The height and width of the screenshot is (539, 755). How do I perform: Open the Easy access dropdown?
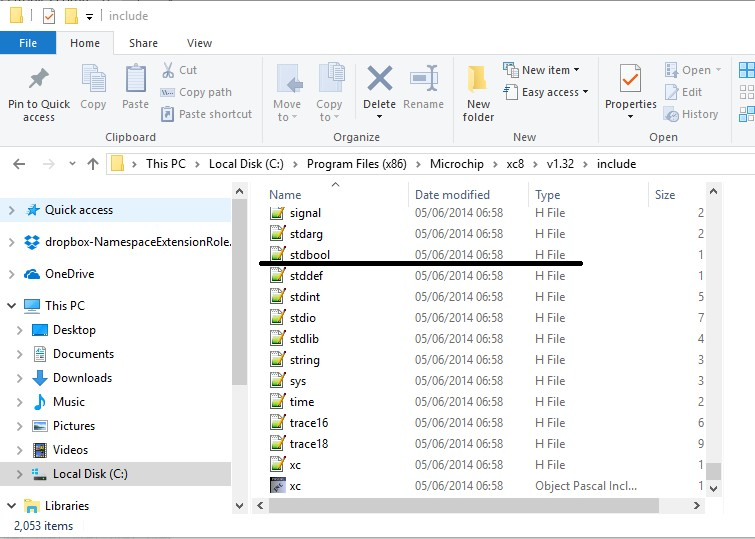click(546, 92)
